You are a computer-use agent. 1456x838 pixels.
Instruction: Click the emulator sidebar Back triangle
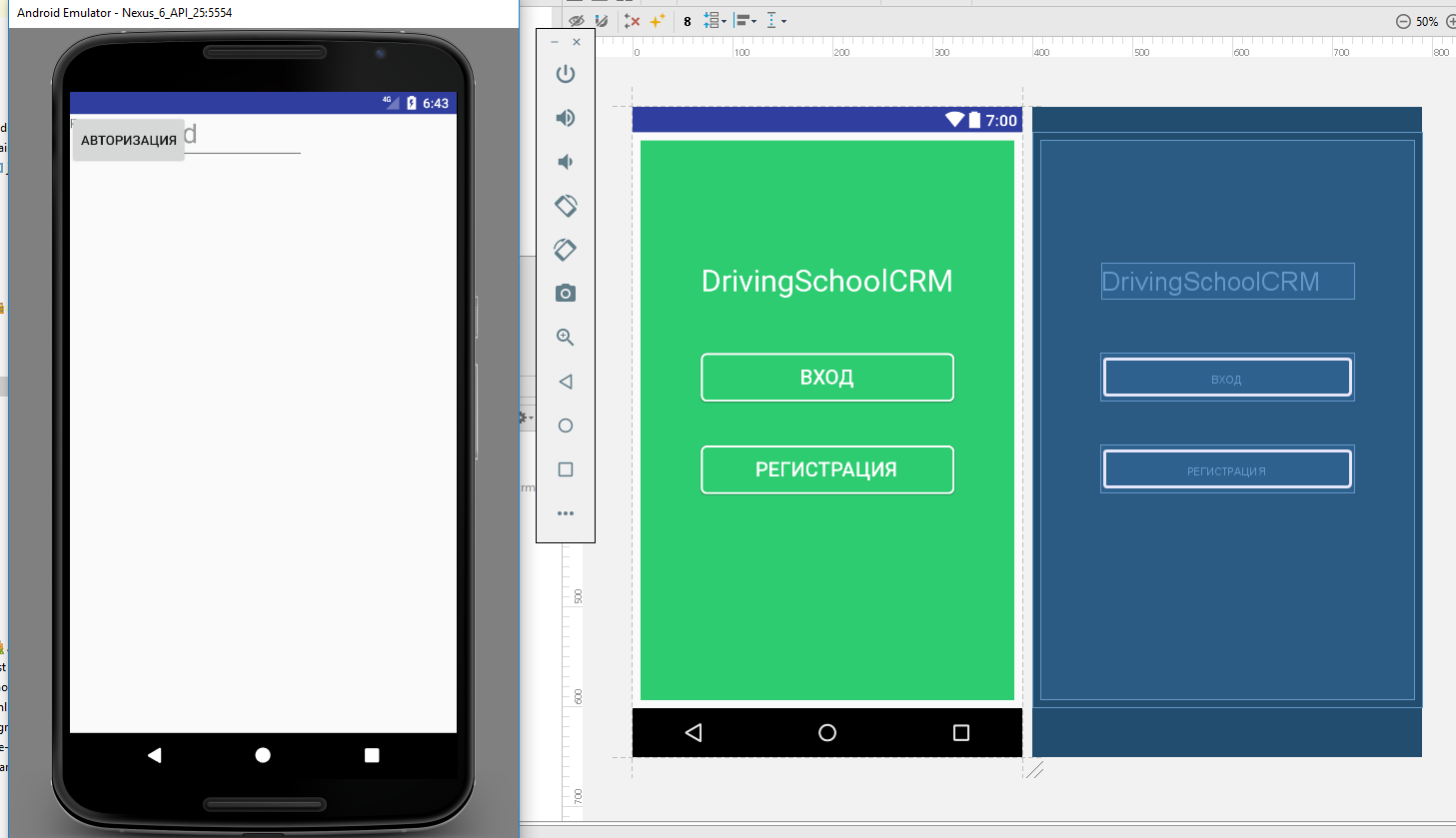(x=566, y=382)
